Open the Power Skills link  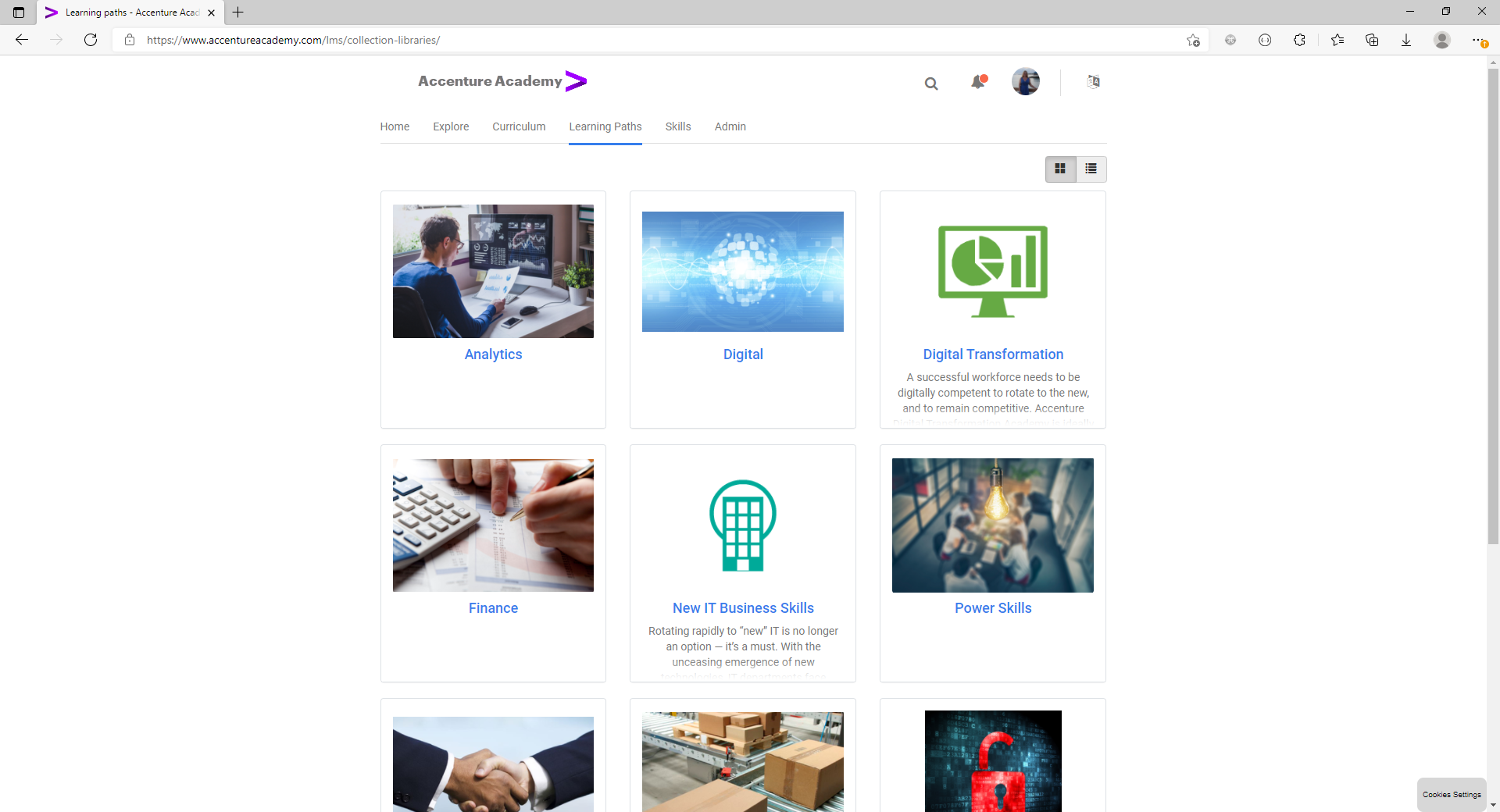993,608
